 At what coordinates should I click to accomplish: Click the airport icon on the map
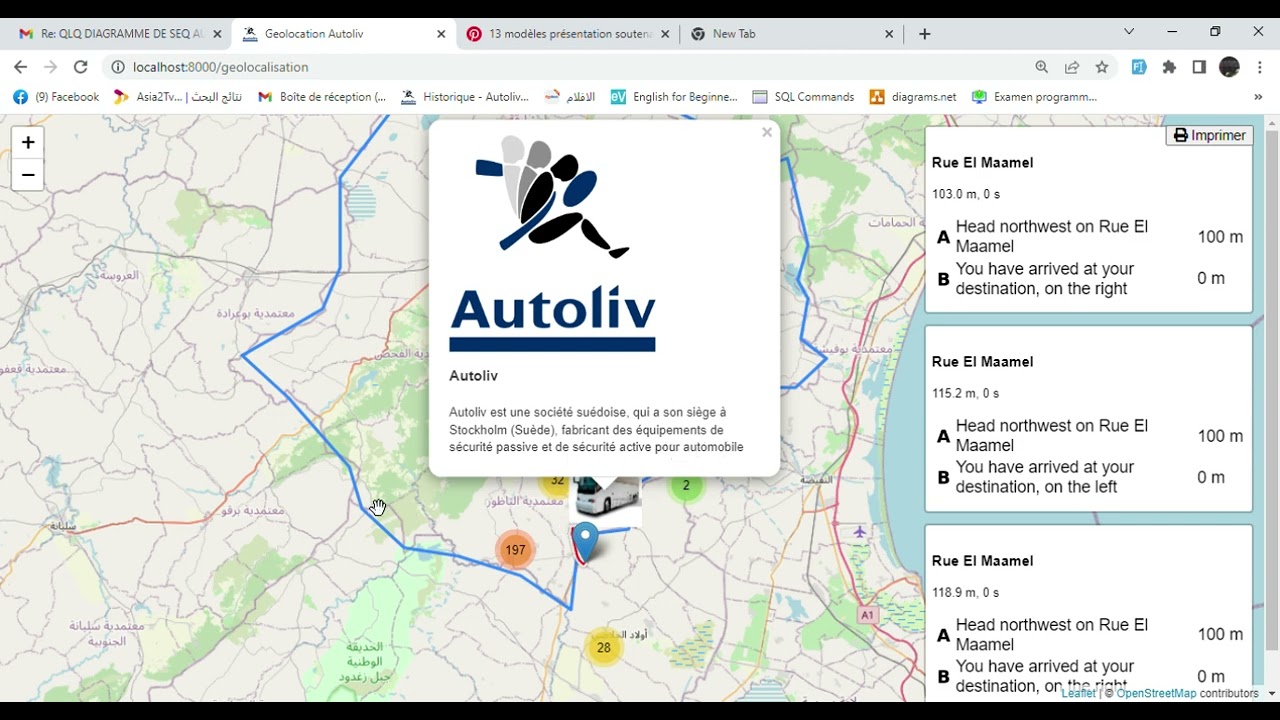coord(859,531)
